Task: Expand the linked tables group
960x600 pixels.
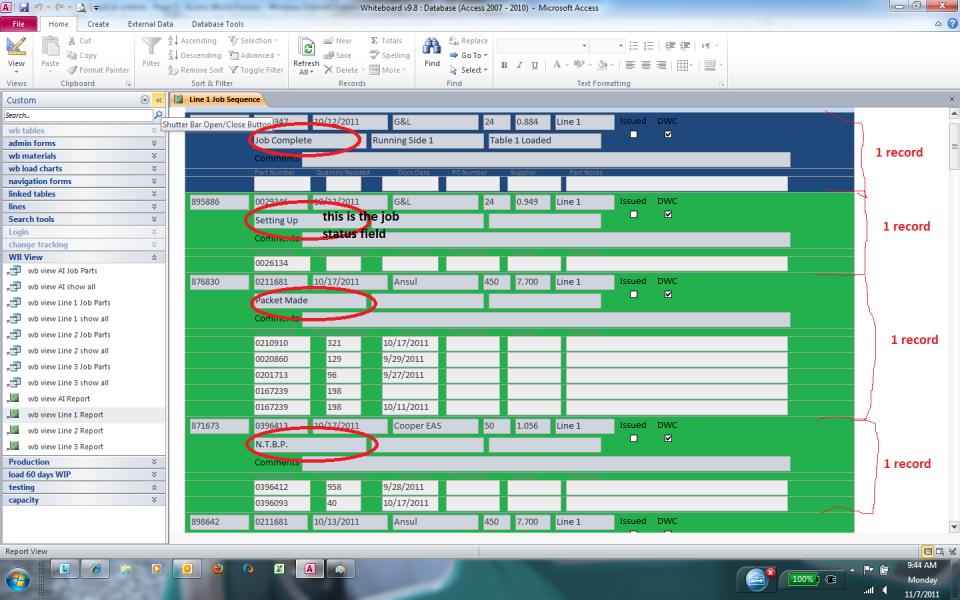Action: click(83, 194)
